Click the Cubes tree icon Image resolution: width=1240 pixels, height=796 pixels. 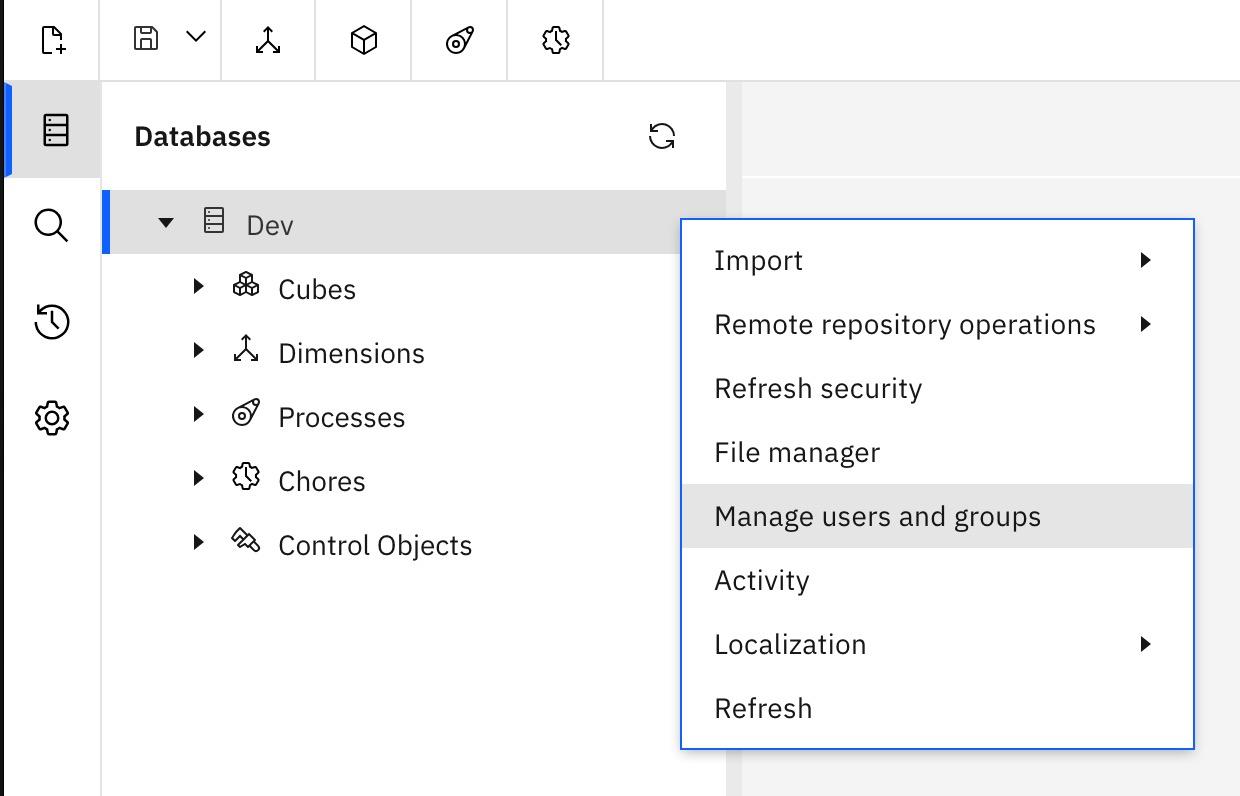[x=245, y=285]
